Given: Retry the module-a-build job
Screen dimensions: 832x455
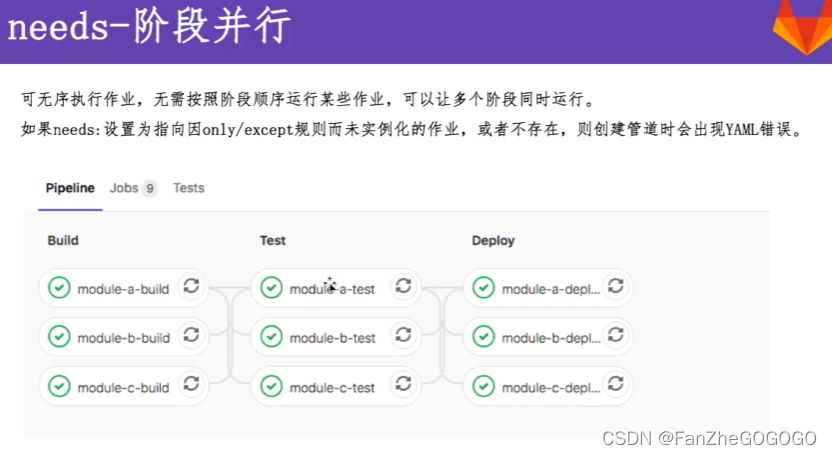Looking at the screenshot, I should 192,286.
